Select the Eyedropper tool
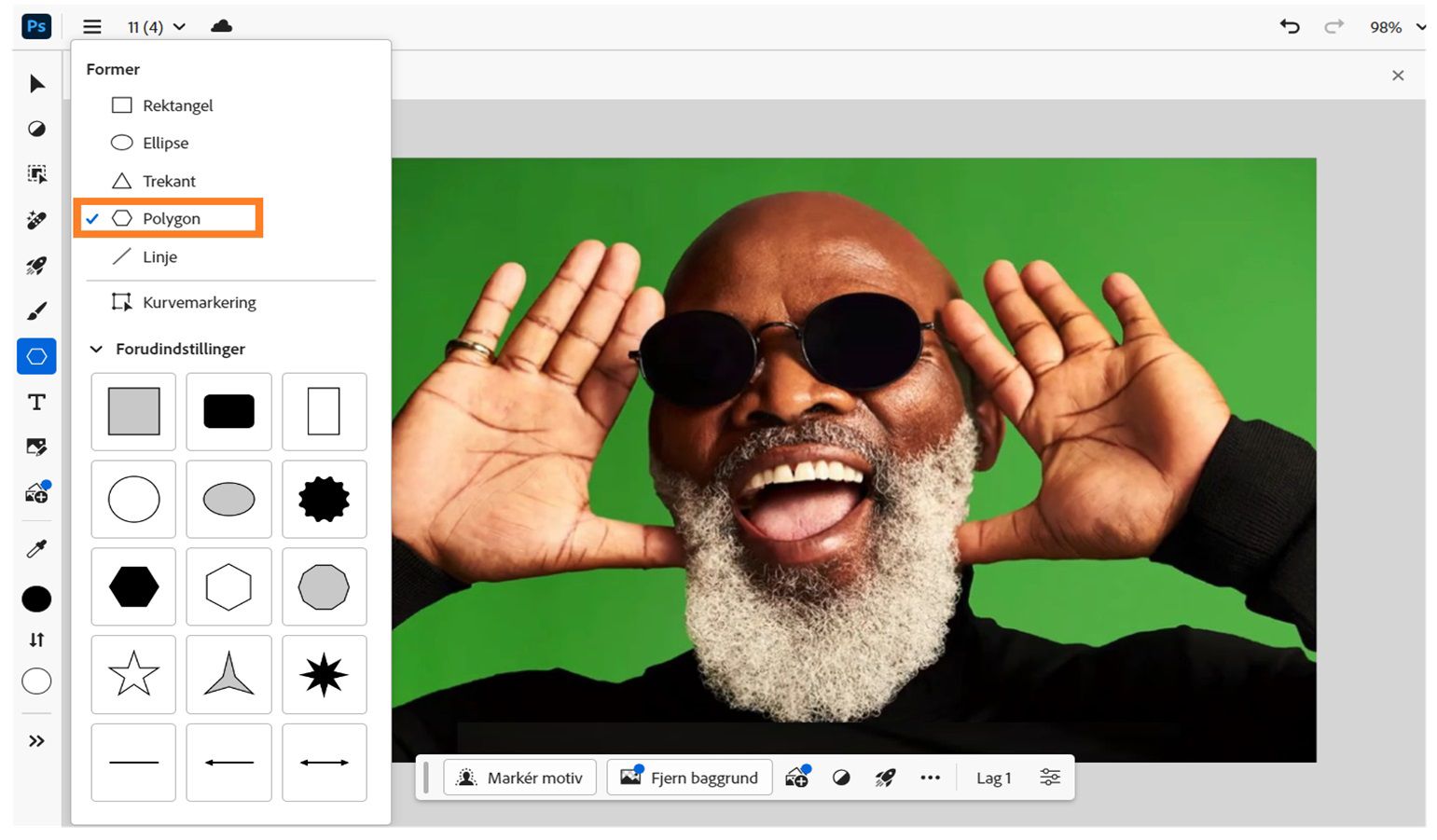This screenshot has height=840, width=1437. click(36, 548)
